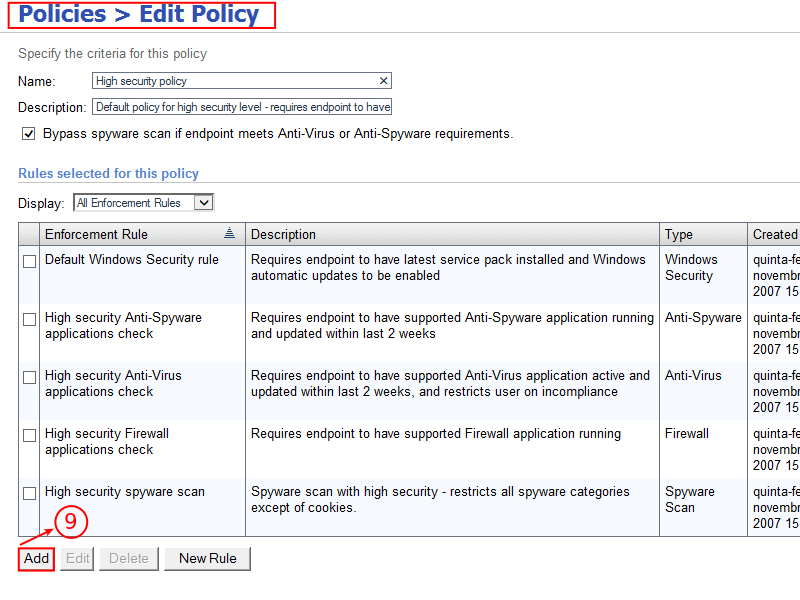Sort by the Created column header

tap(774, 234)
